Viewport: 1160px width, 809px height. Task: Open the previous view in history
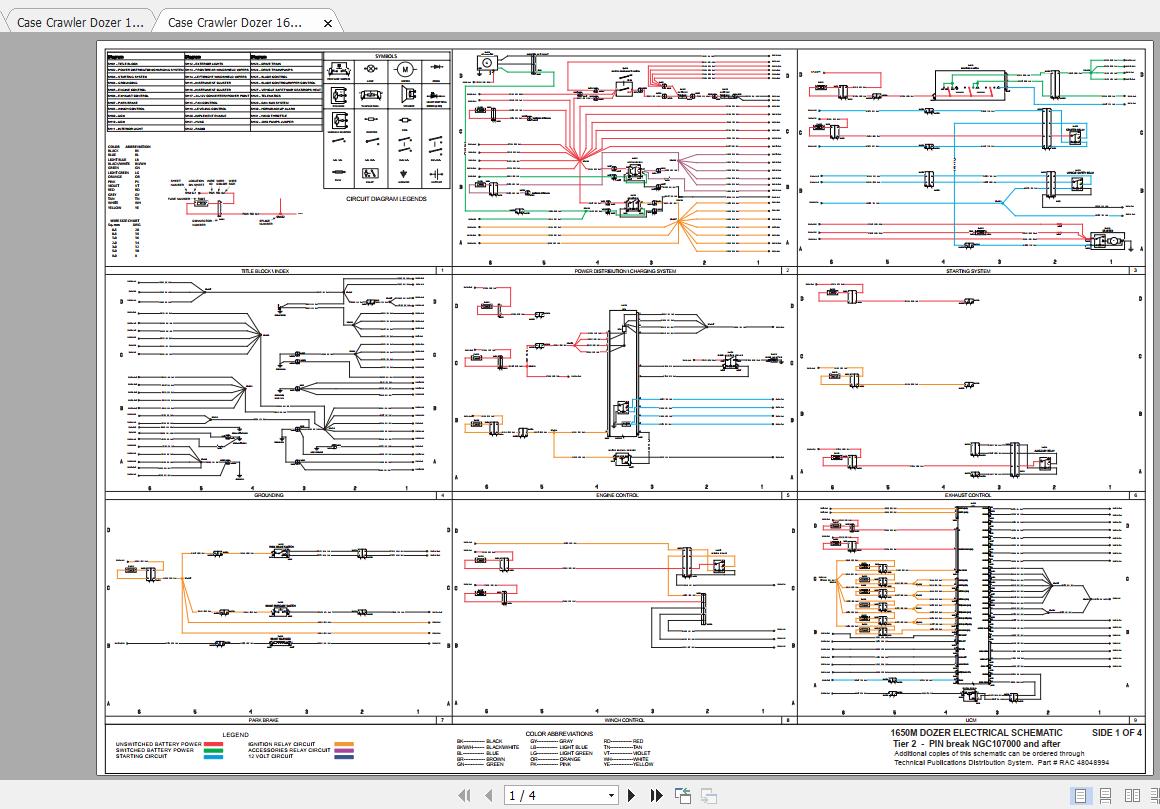[683, 795]
